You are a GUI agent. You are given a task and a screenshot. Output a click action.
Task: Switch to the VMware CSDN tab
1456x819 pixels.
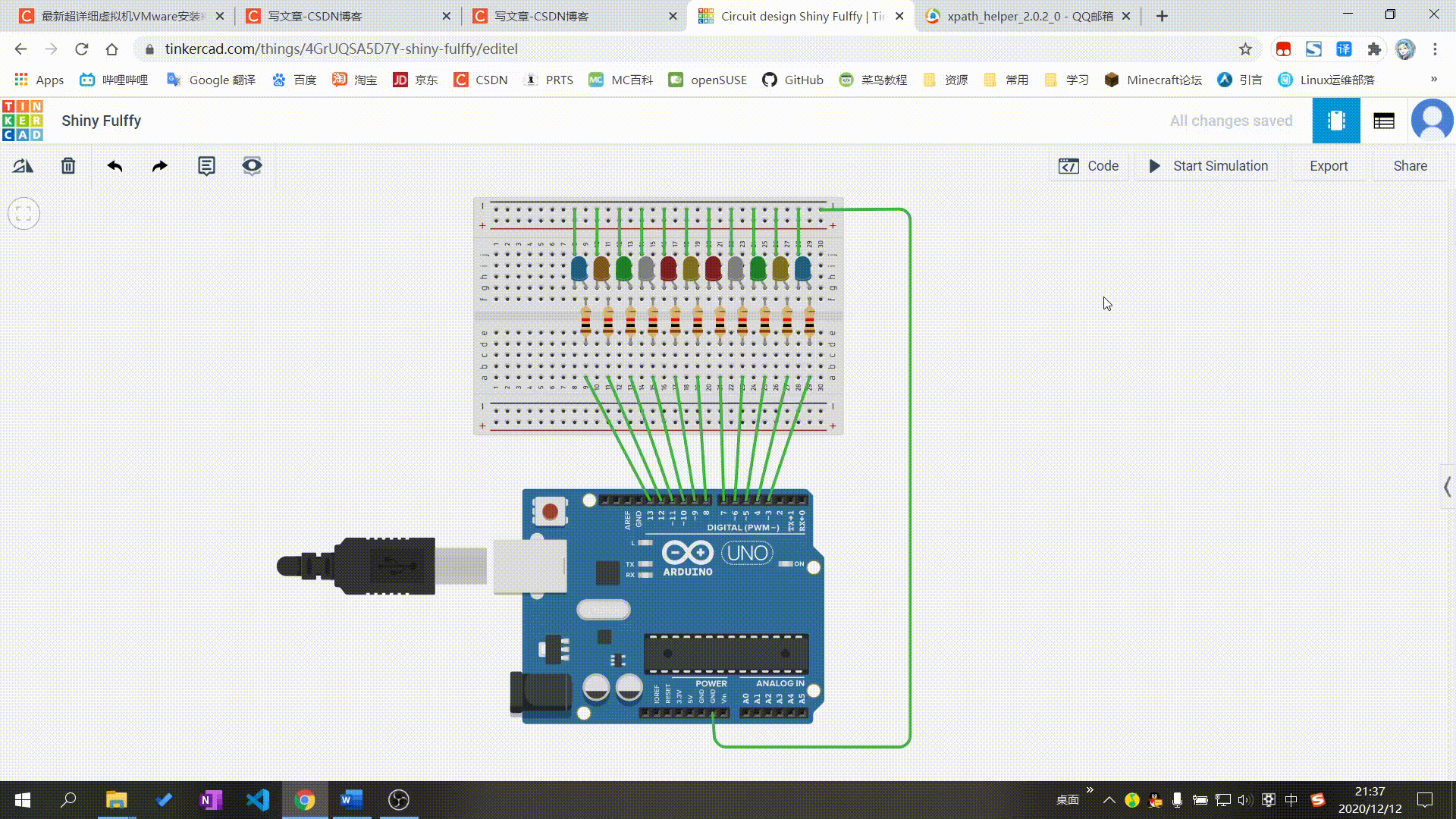(x=121, y=16)
